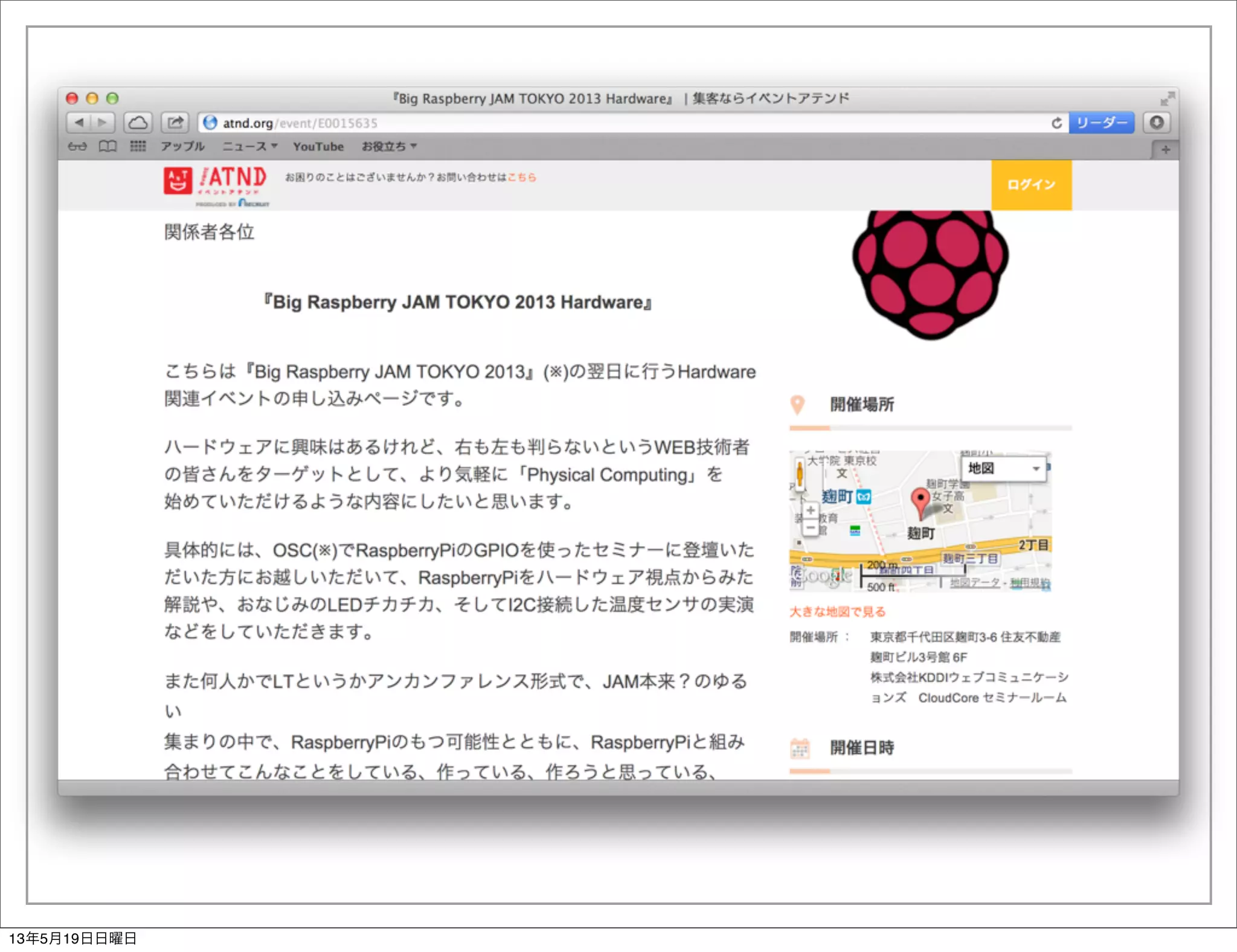Open Top Sites grid icon
The height and width of the screenshot is (952, 1237).
pyautogui.click(x=138, y=146)
